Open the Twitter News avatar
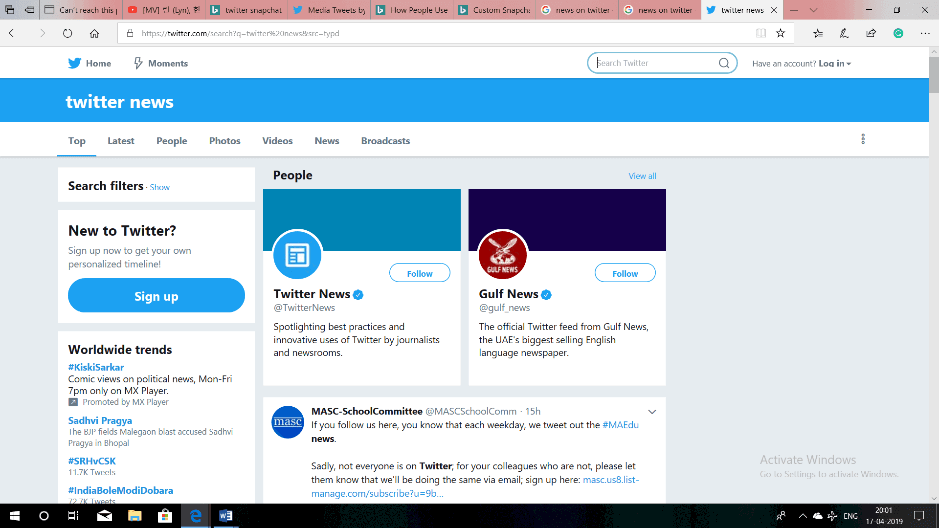The image size is (939, 528). 297,254
